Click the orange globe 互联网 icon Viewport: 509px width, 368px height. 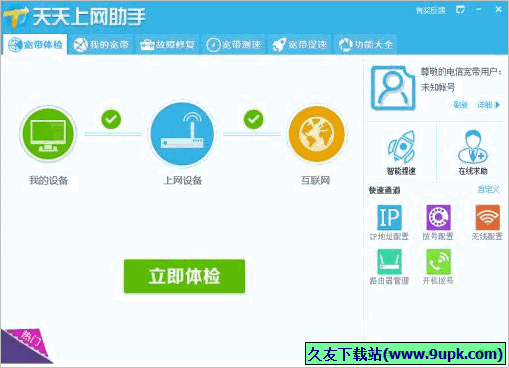coord(316,133)
